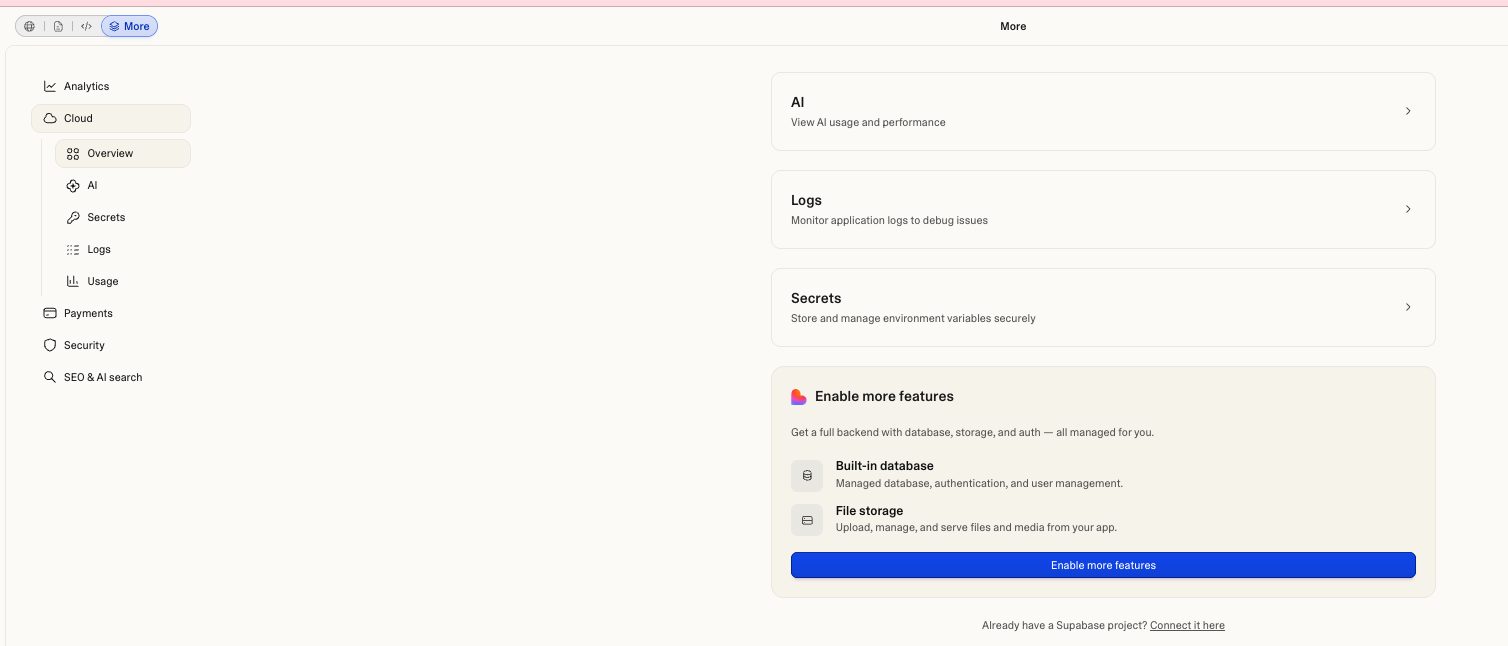Click the Logs card title

click(806, 201)
